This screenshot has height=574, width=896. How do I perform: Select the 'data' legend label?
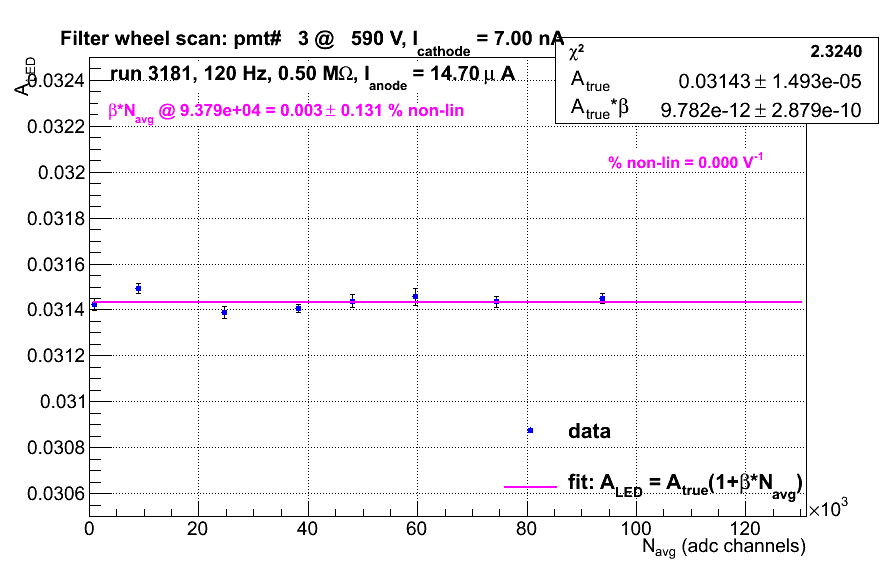pos(589,431)
